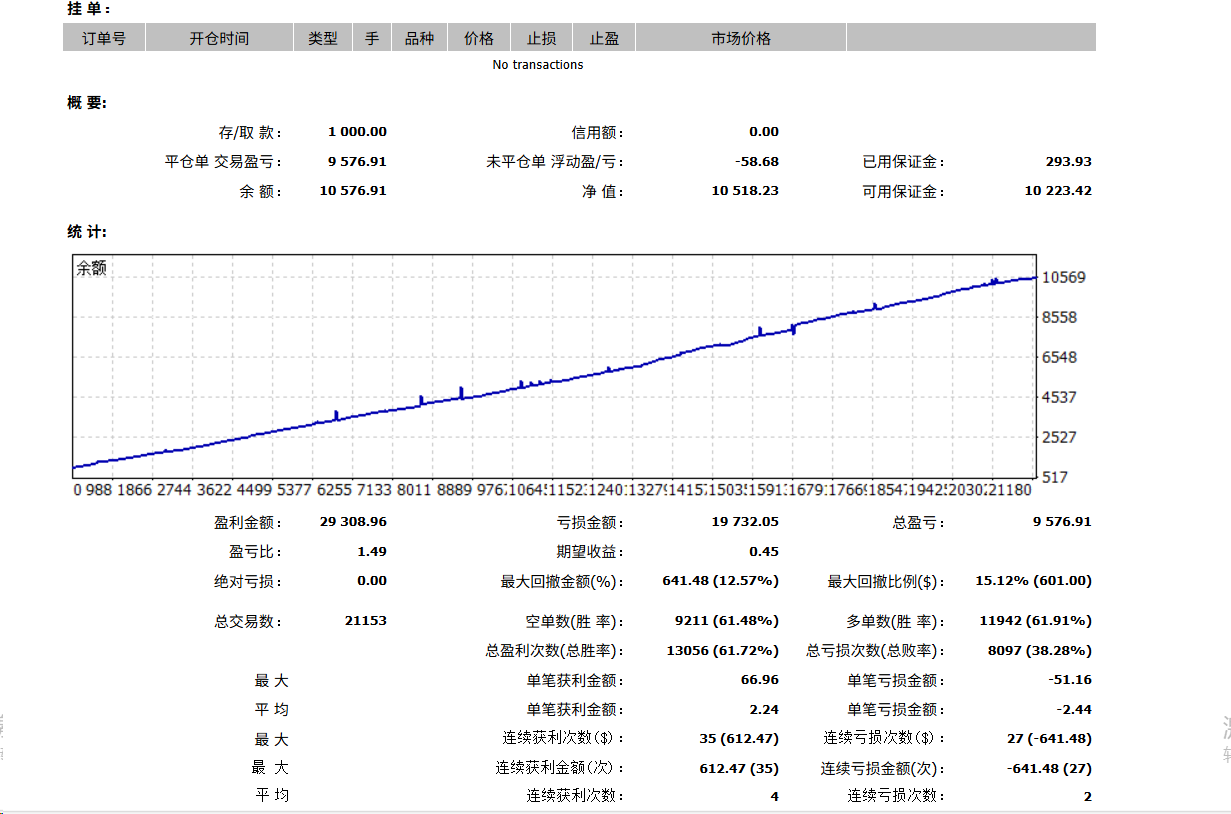Click the floating loss value -58.68
Viewport: 1231px width, 814px height.
(756, 161)
